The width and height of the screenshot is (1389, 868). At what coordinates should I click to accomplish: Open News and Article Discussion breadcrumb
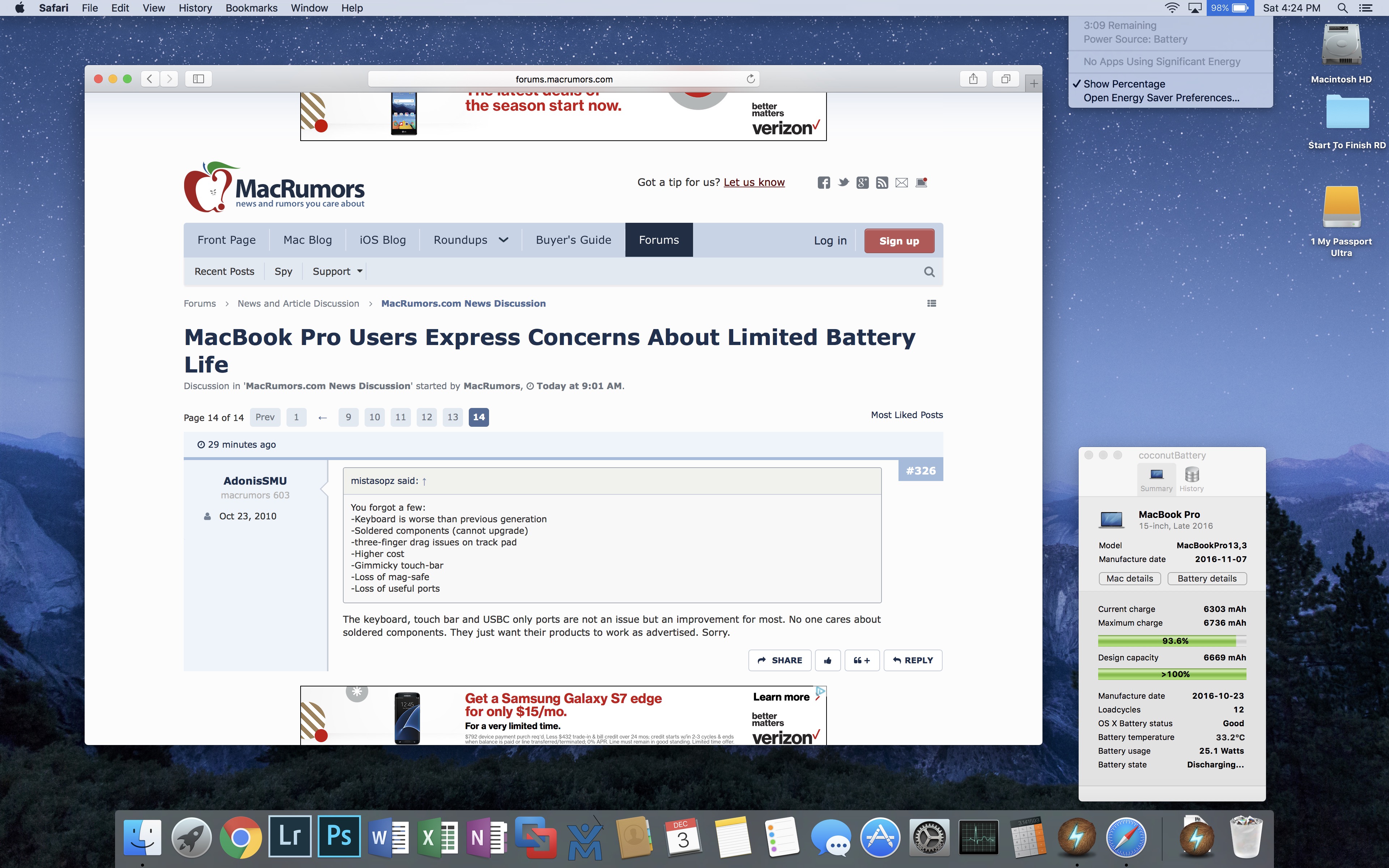[x=298, y=304]
